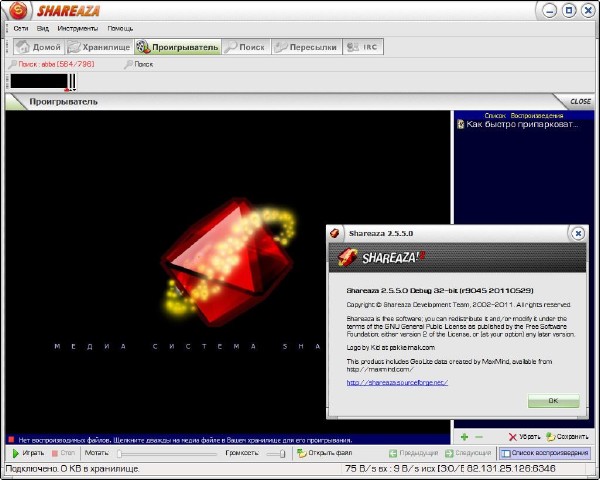Image resolution: width=600 pixels, height=480 pixels.
Task: Save the playlist with Сохранить
Action: coord(567,437)
